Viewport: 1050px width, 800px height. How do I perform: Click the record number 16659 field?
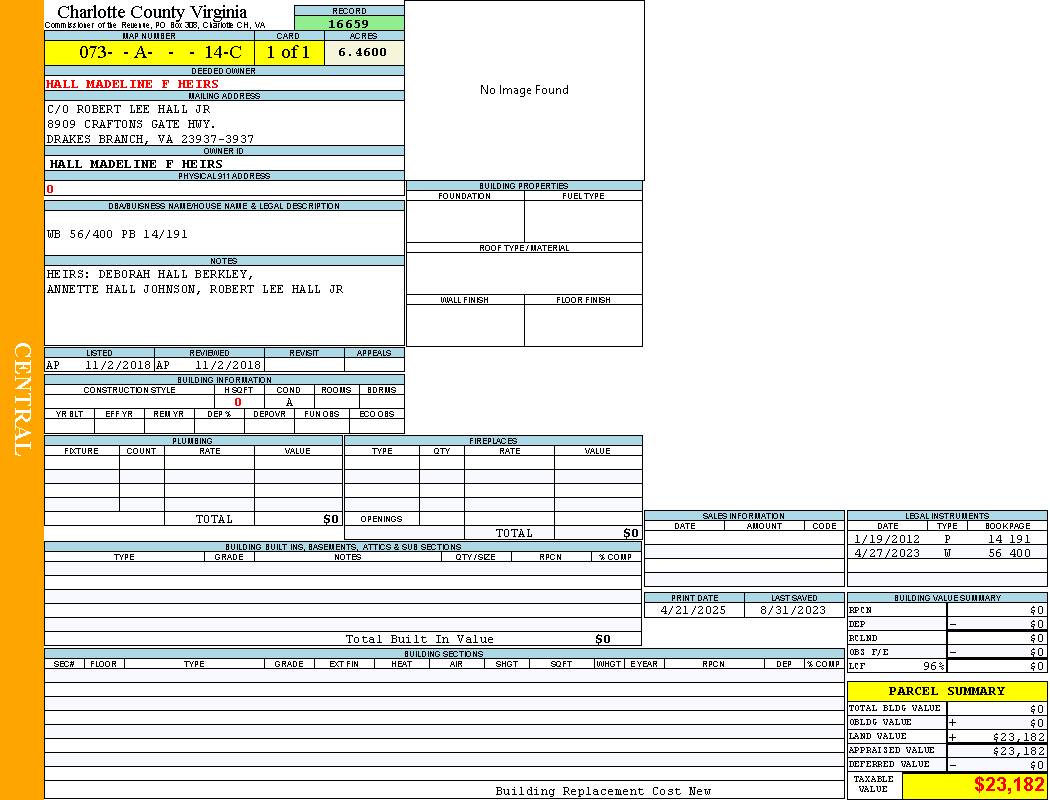[x=349, y=24]
